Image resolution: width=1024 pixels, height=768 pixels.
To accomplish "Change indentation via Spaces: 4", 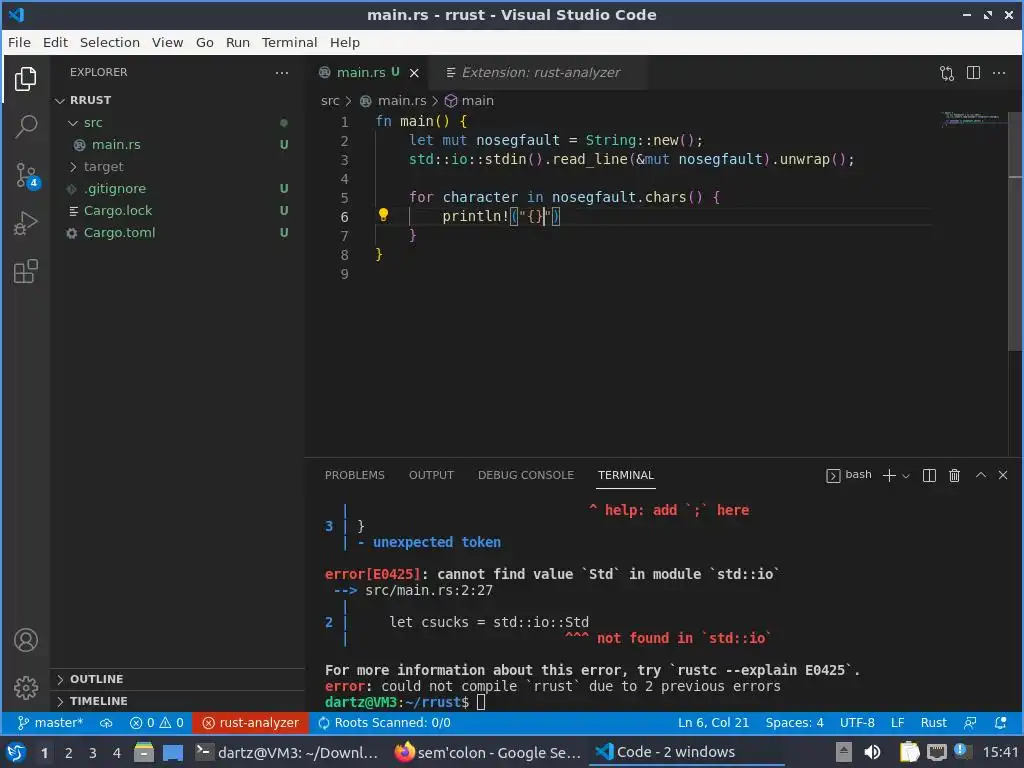I will point(794,722).
